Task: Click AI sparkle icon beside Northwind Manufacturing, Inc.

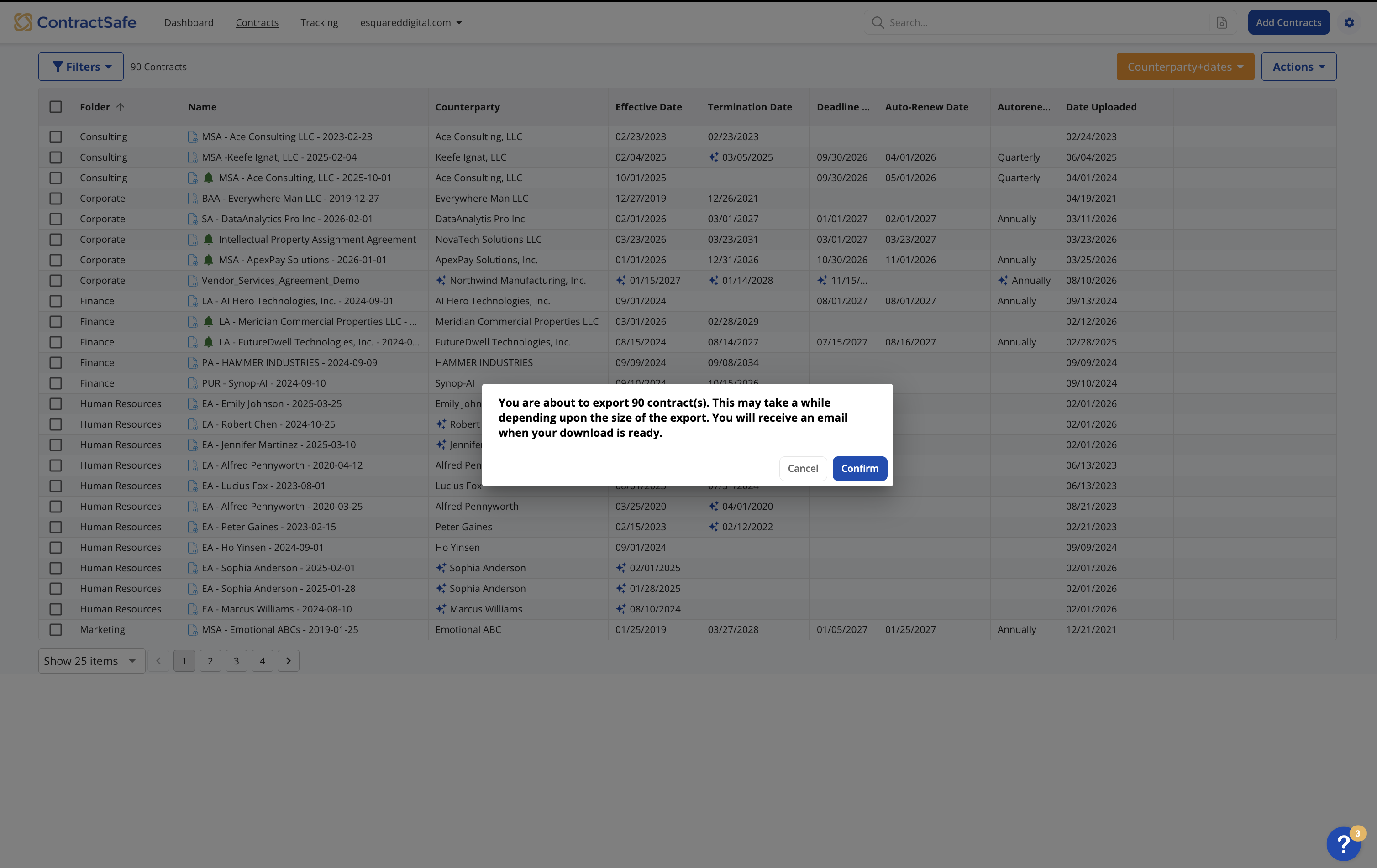Action: [x=441, y=281]
